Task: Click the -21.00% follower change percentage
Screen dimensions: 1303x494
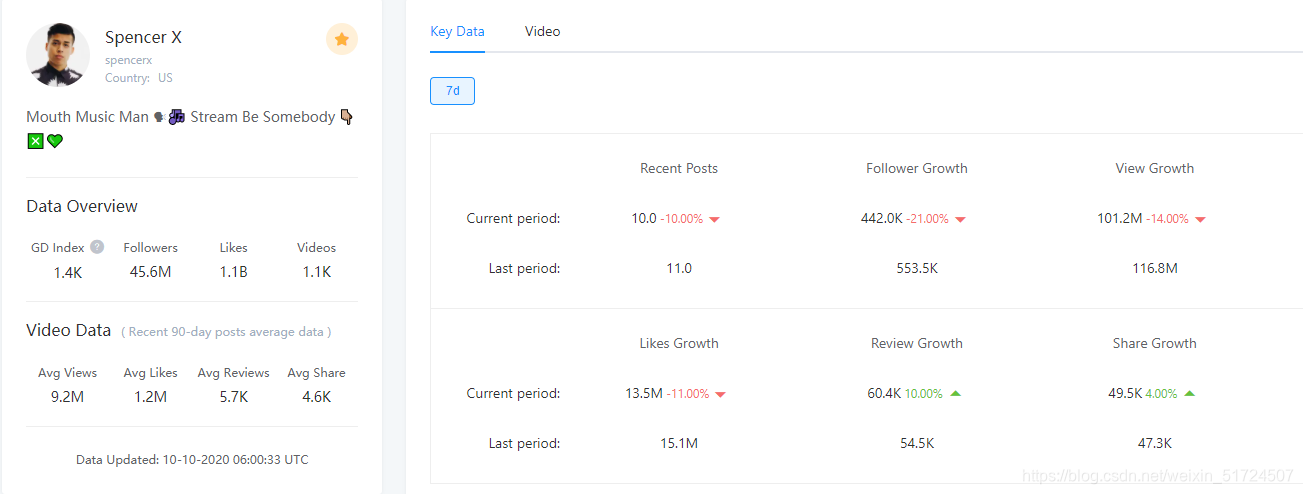Action: pyautogui.click(x=927, y=219)
